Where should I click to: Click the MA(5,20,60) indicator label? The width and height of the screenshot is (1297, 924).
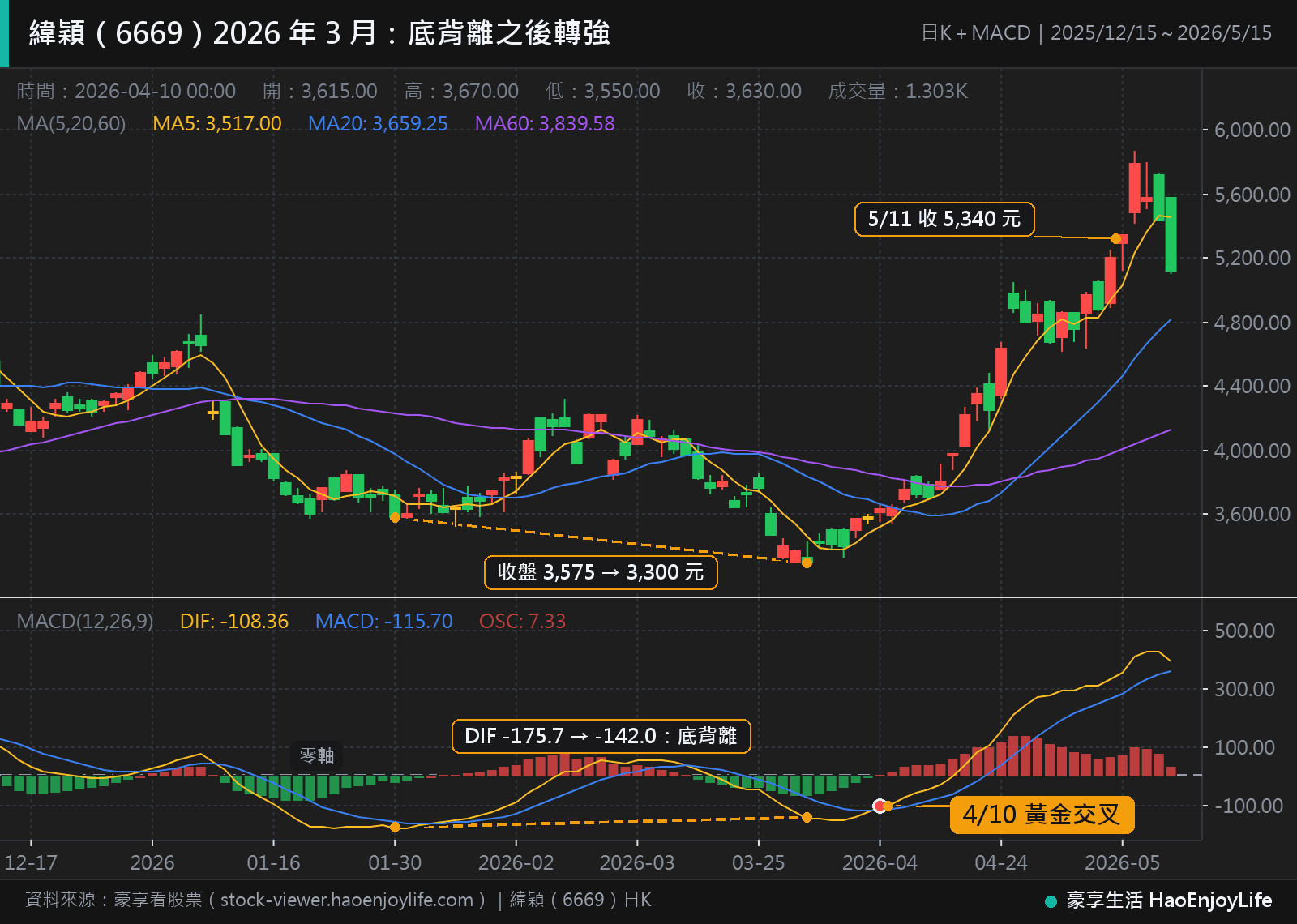71,123
